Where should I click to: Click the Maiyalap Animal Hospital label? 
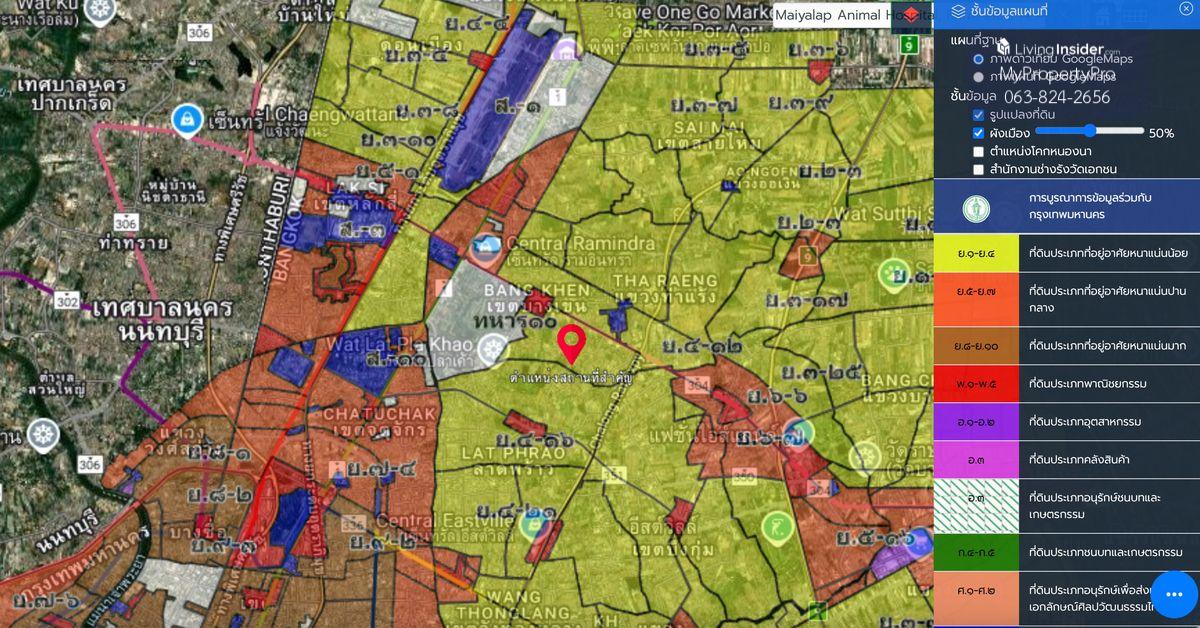pyautogui.click(x=832, y=15)
